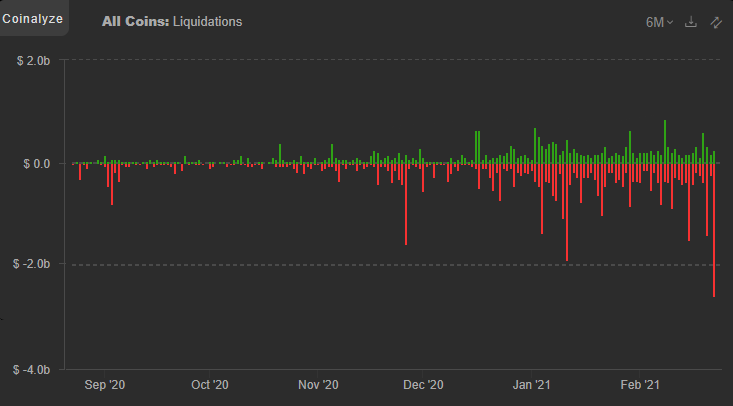Click the "Oct '20" x-axis label
Image resolution: width=733 pixels, height=406 pixels.
coord(210,385)
